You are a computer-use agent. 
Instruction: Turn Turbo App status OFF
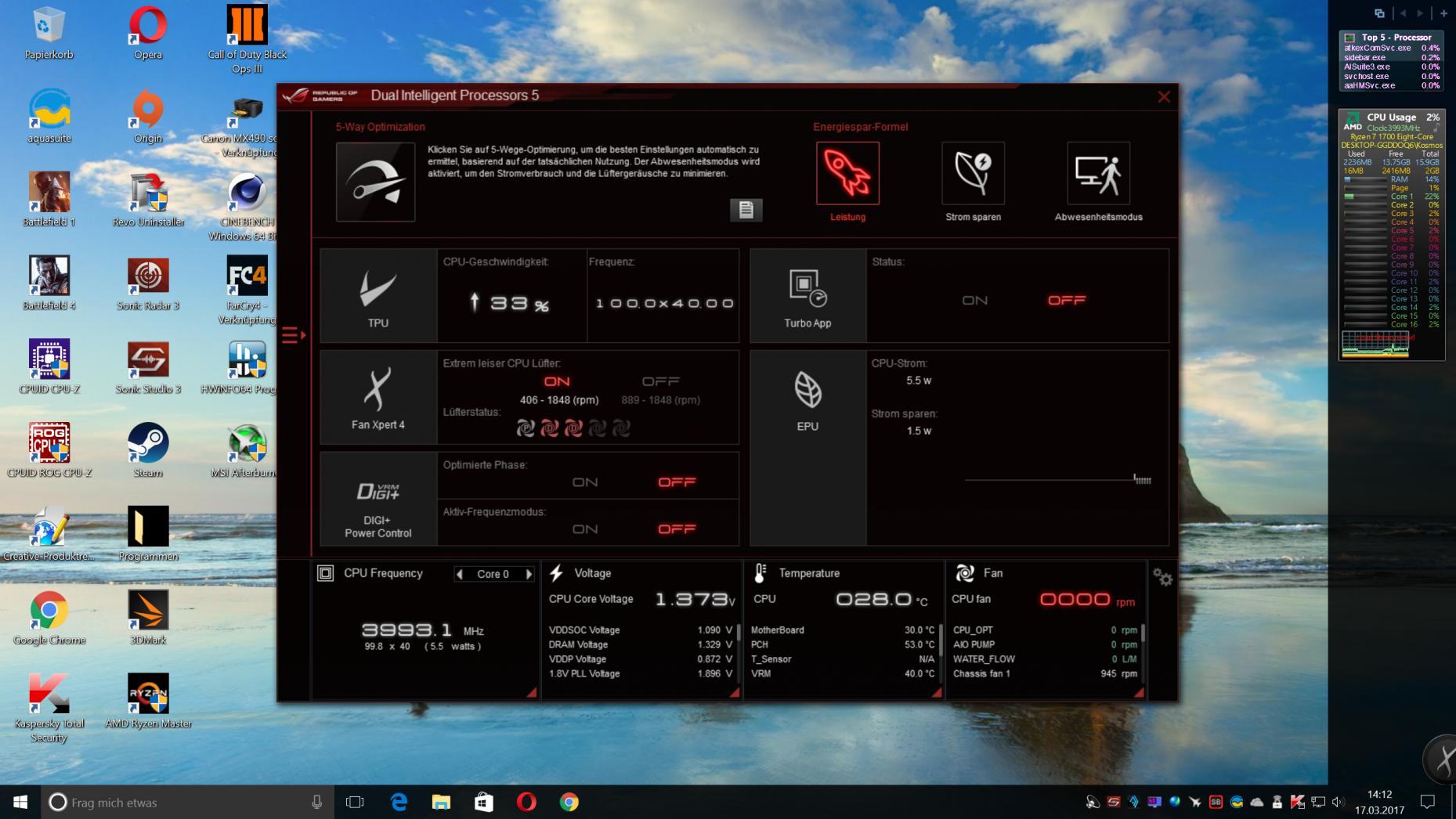1067,300
